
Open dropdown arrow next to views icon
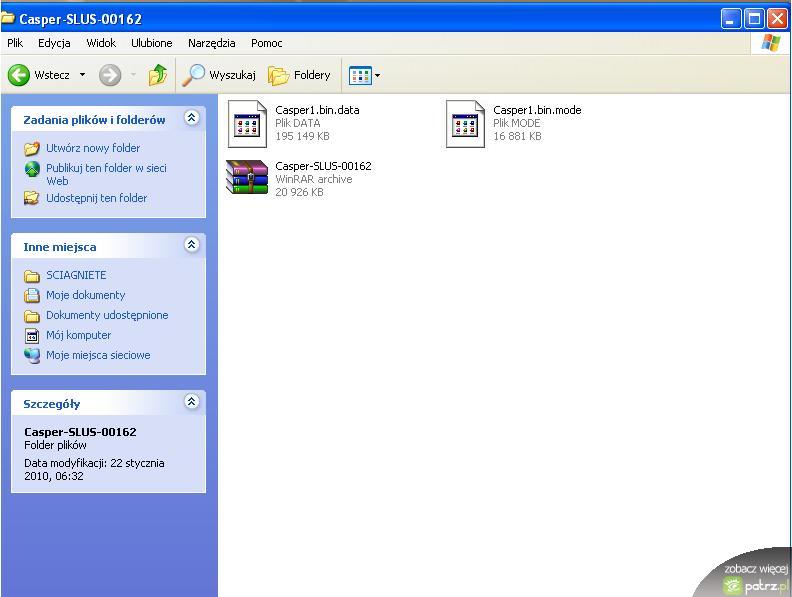point(377,76)
